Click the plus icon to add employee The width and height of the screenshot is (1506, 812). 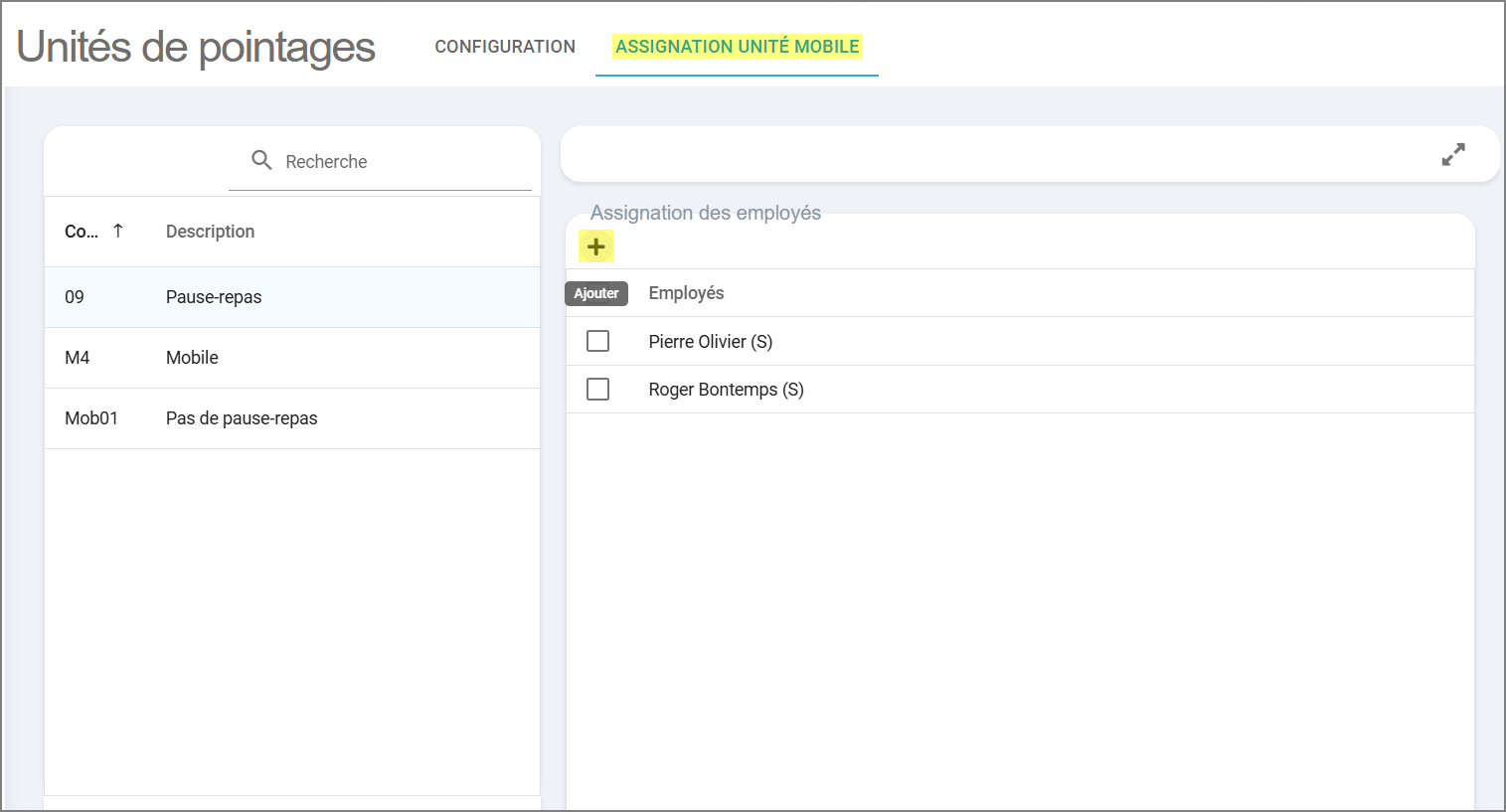coord(596,246)
